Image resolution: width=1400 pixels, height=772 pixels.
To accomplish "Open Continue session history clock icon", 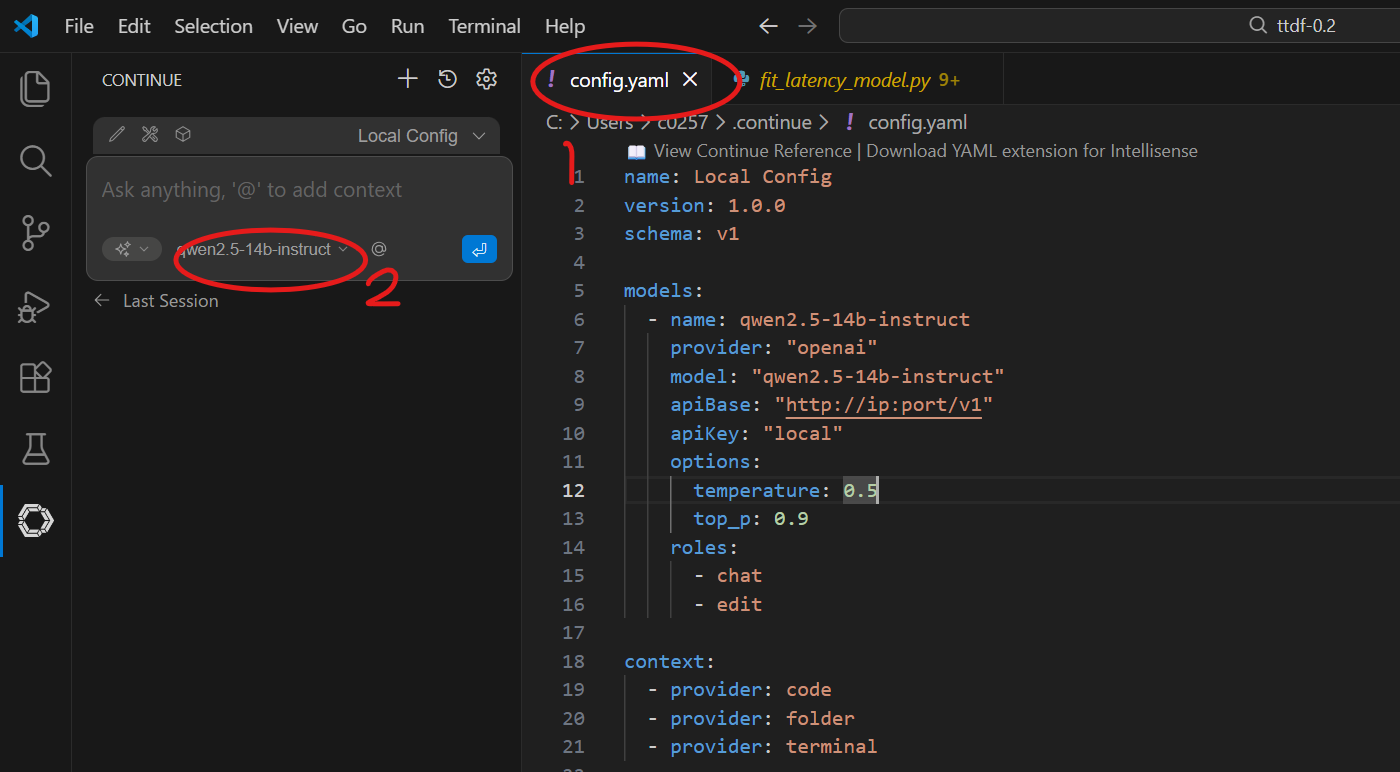I will click(448, 80).
